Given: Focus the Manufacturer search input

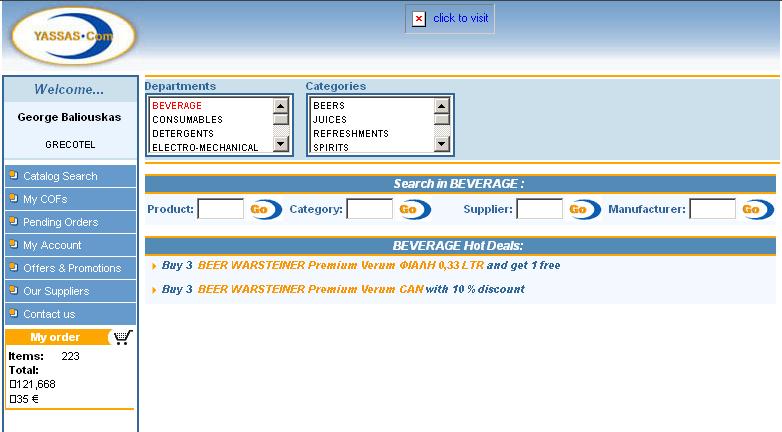Looking at the screenshot, I should [712, 209].
